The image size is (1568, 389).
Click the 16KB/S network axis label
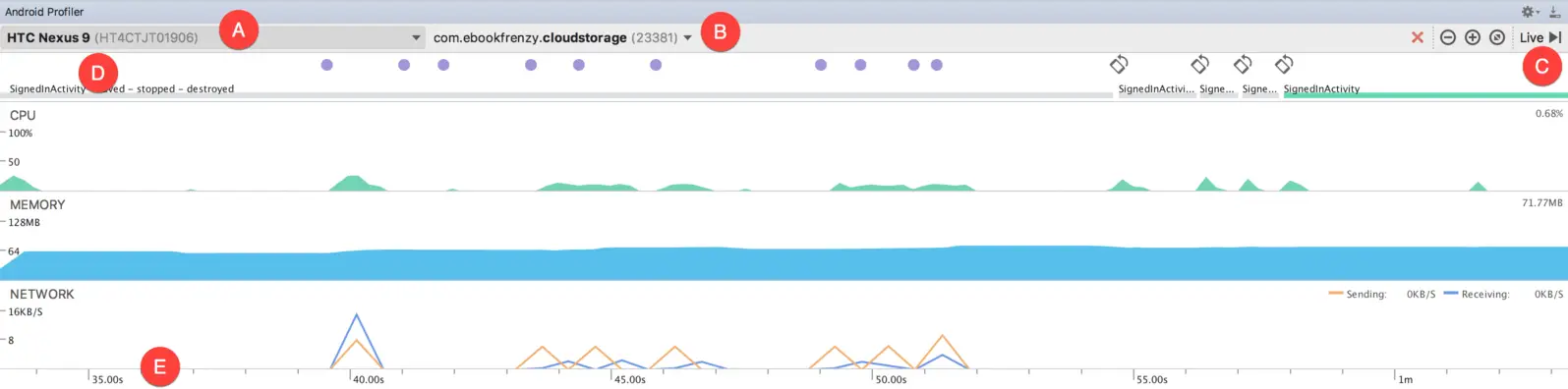[x=26, y=312]
